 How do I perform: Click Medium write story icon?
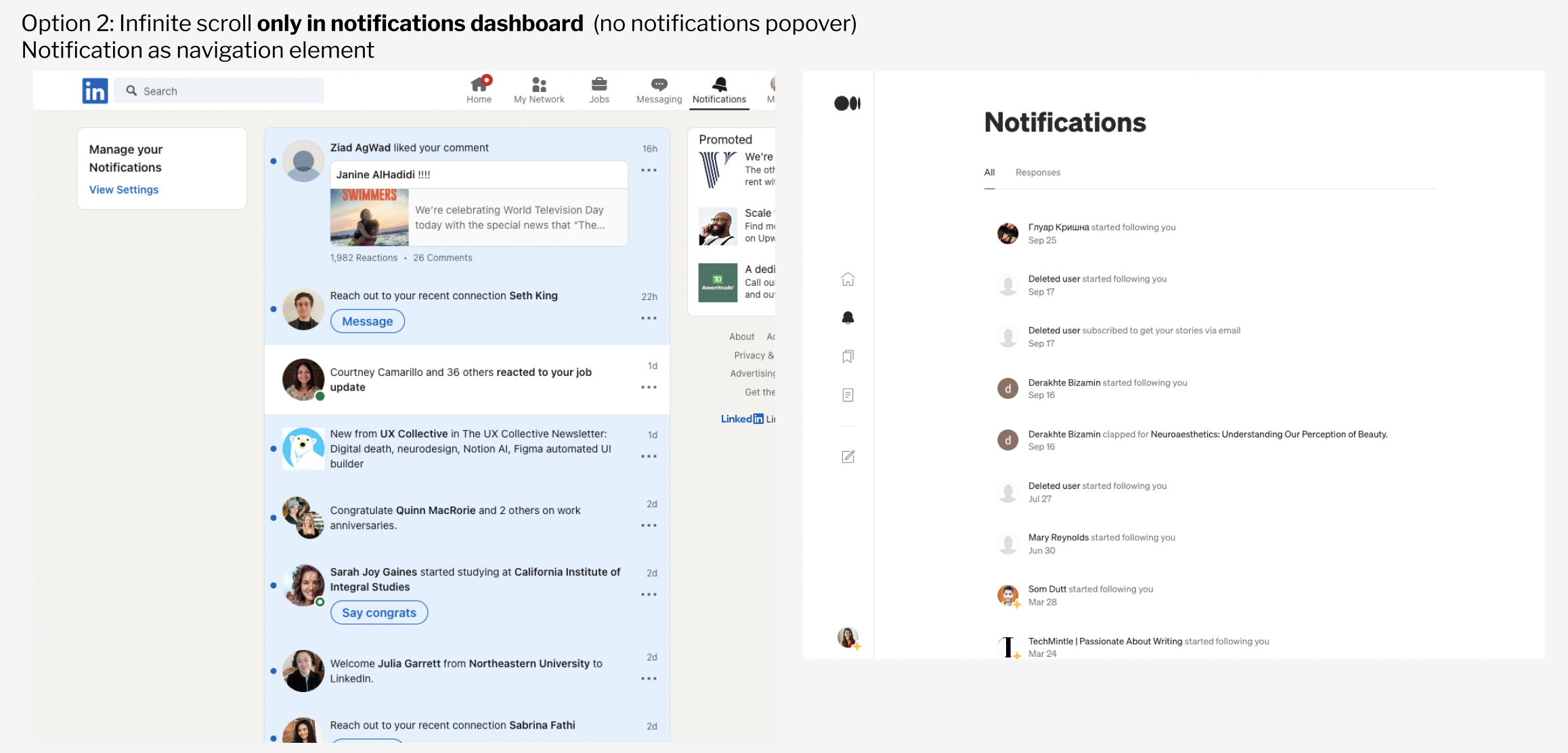coord(848,457)
